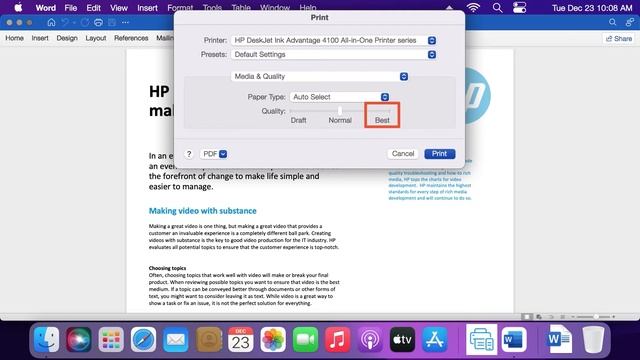This screenshot has height=360, width=640.
Task: Click the Save icon in Word's quick toolbar
Action: click(x=112, y=22)
